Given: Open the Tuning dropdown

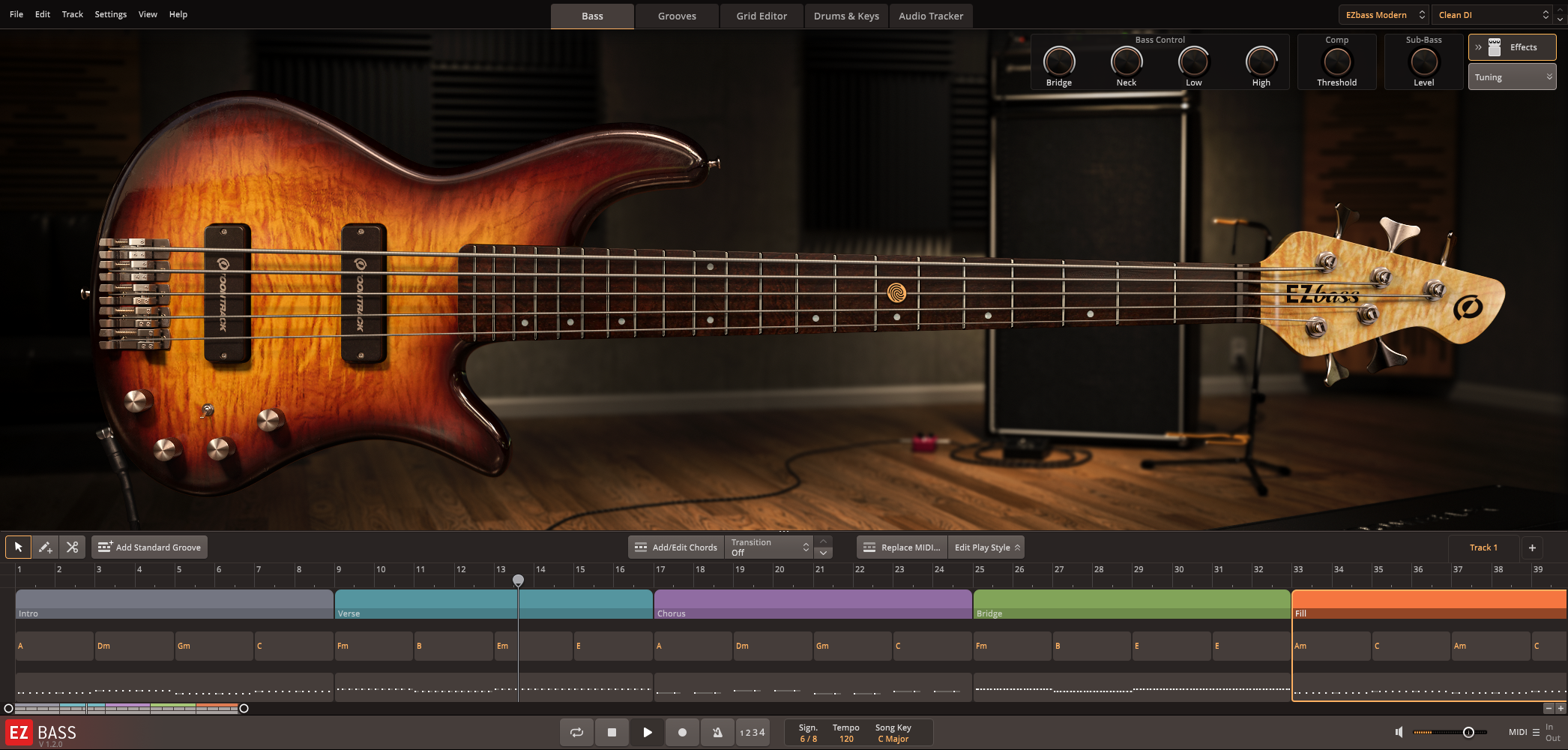Looking at the screenshot, I should 1512,76.
